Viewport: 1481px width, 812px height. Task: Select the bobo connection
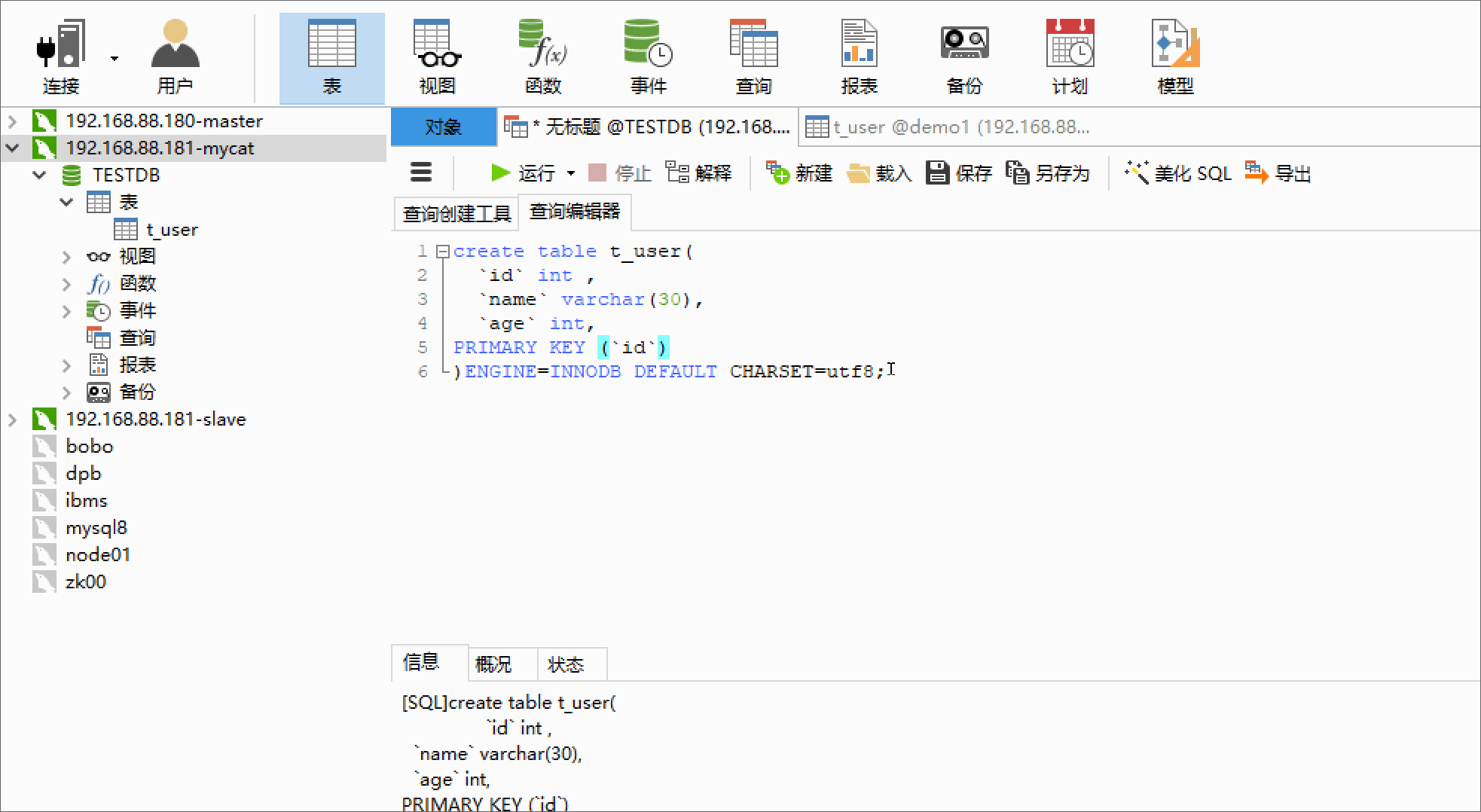tap(89, 447)
